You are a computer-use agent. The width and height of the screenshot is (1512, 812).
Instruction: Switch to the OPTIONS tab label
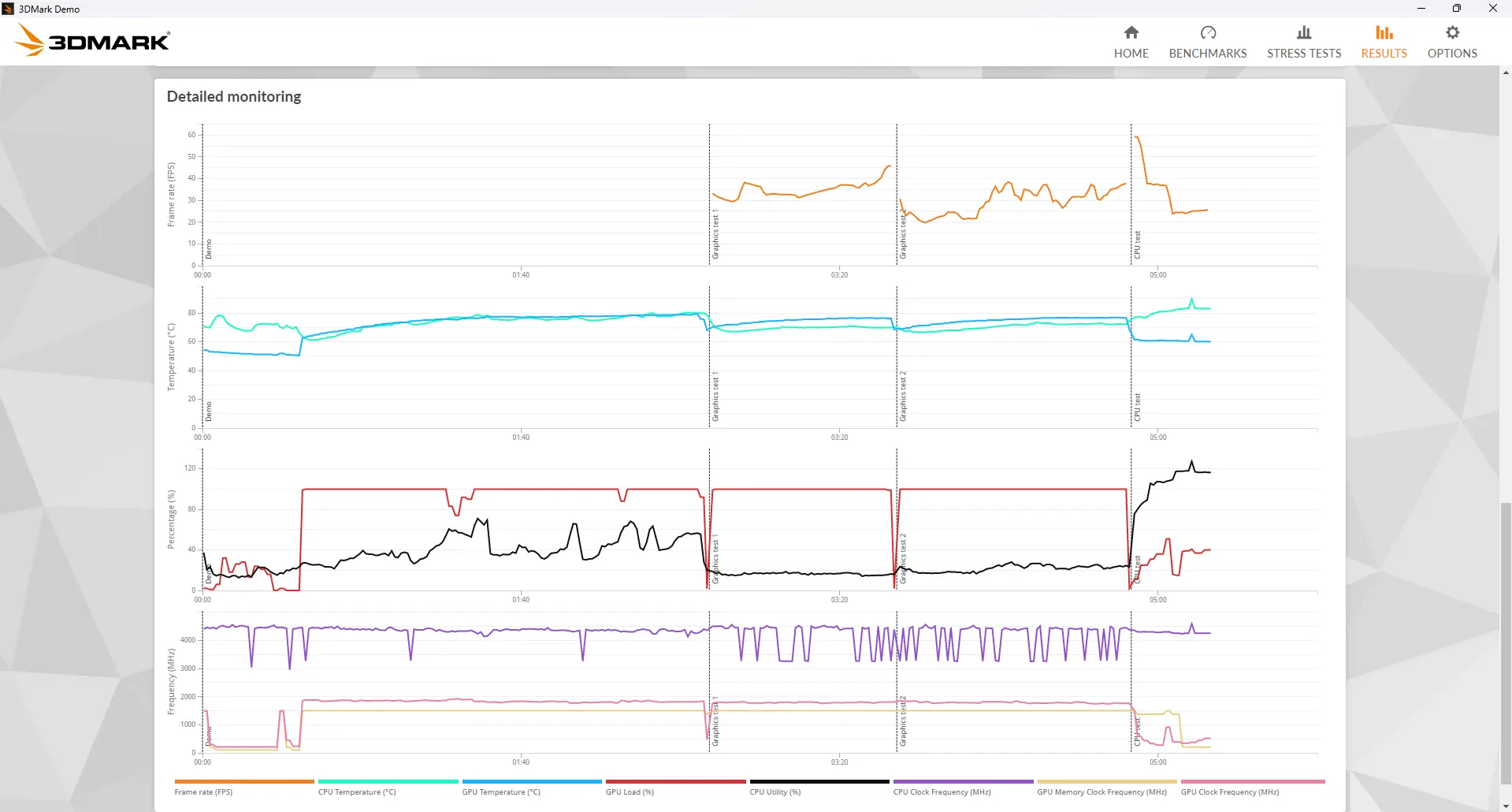[x=1452, y=54]
